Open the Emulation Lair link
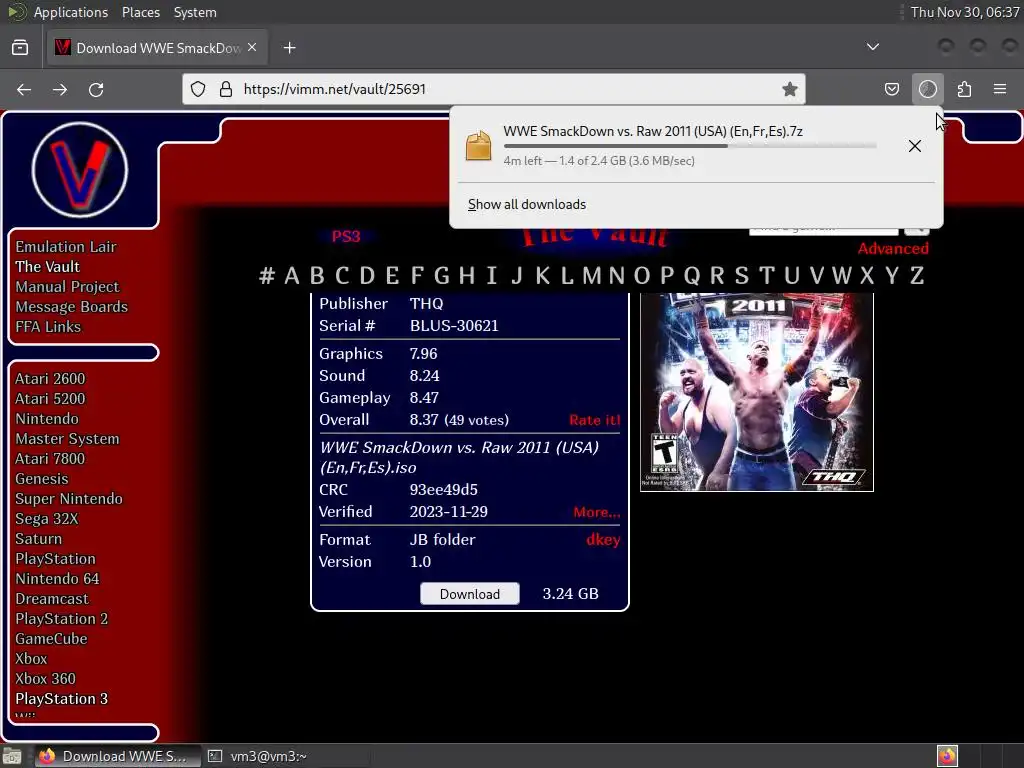 pos(66,247)
